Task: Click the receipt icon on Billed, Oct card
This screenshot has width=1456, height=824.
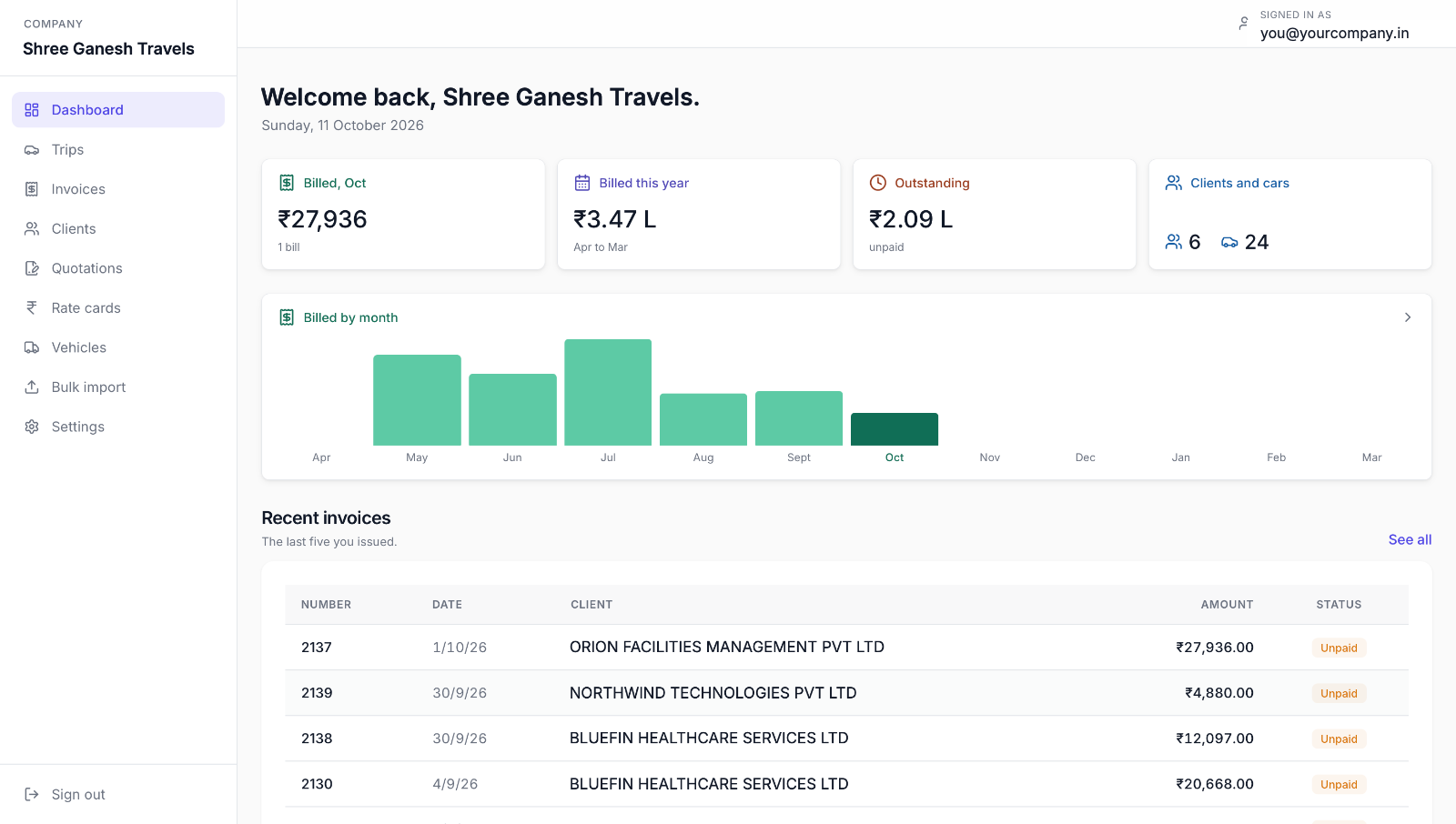Action: coord(287,183)
